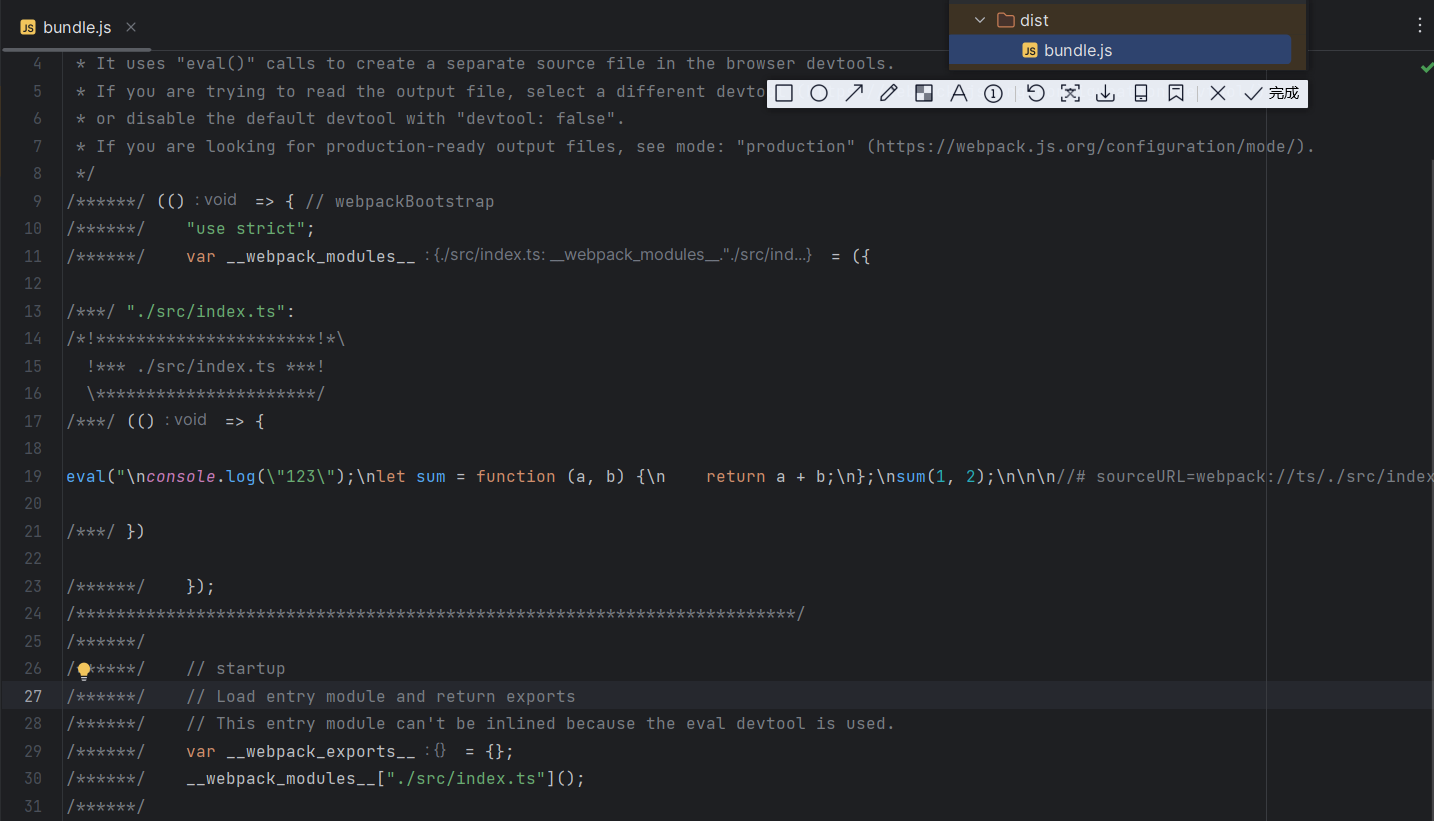Click line number 19 in the gutter

click(x=32, y=476)
